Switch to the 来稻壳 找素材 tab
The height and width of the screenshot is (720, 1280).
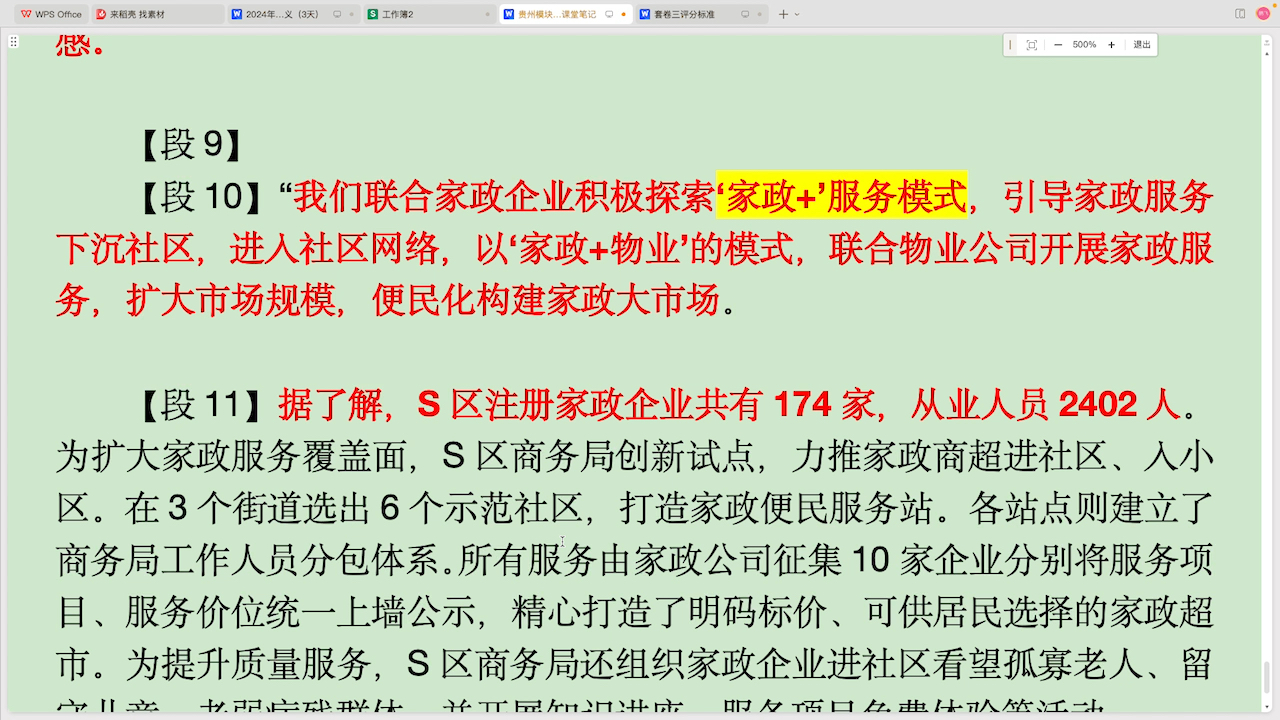(x=158, y=15)
